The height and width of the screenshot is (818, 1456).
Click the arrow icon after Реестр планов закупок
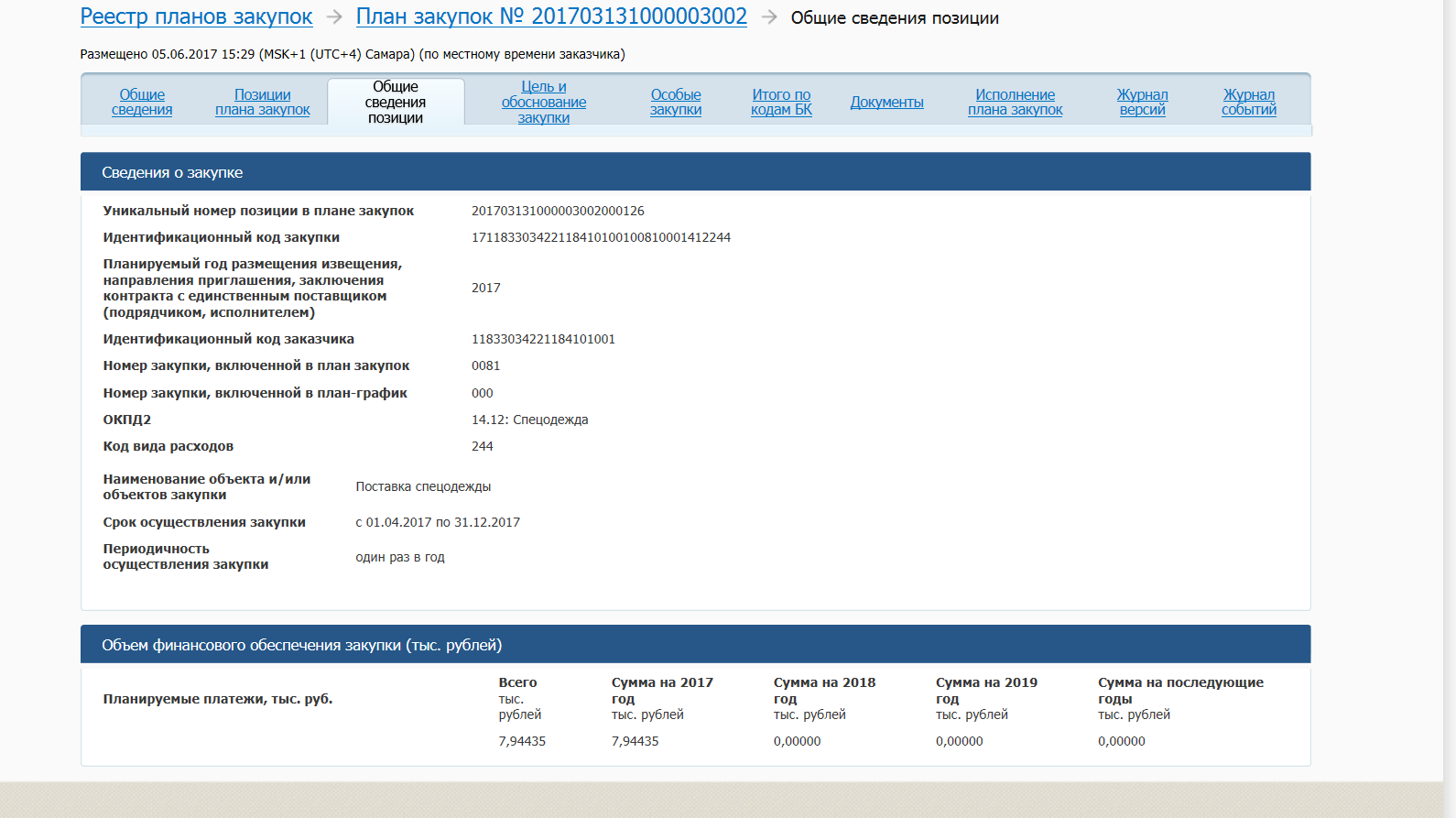pos(334,17)
